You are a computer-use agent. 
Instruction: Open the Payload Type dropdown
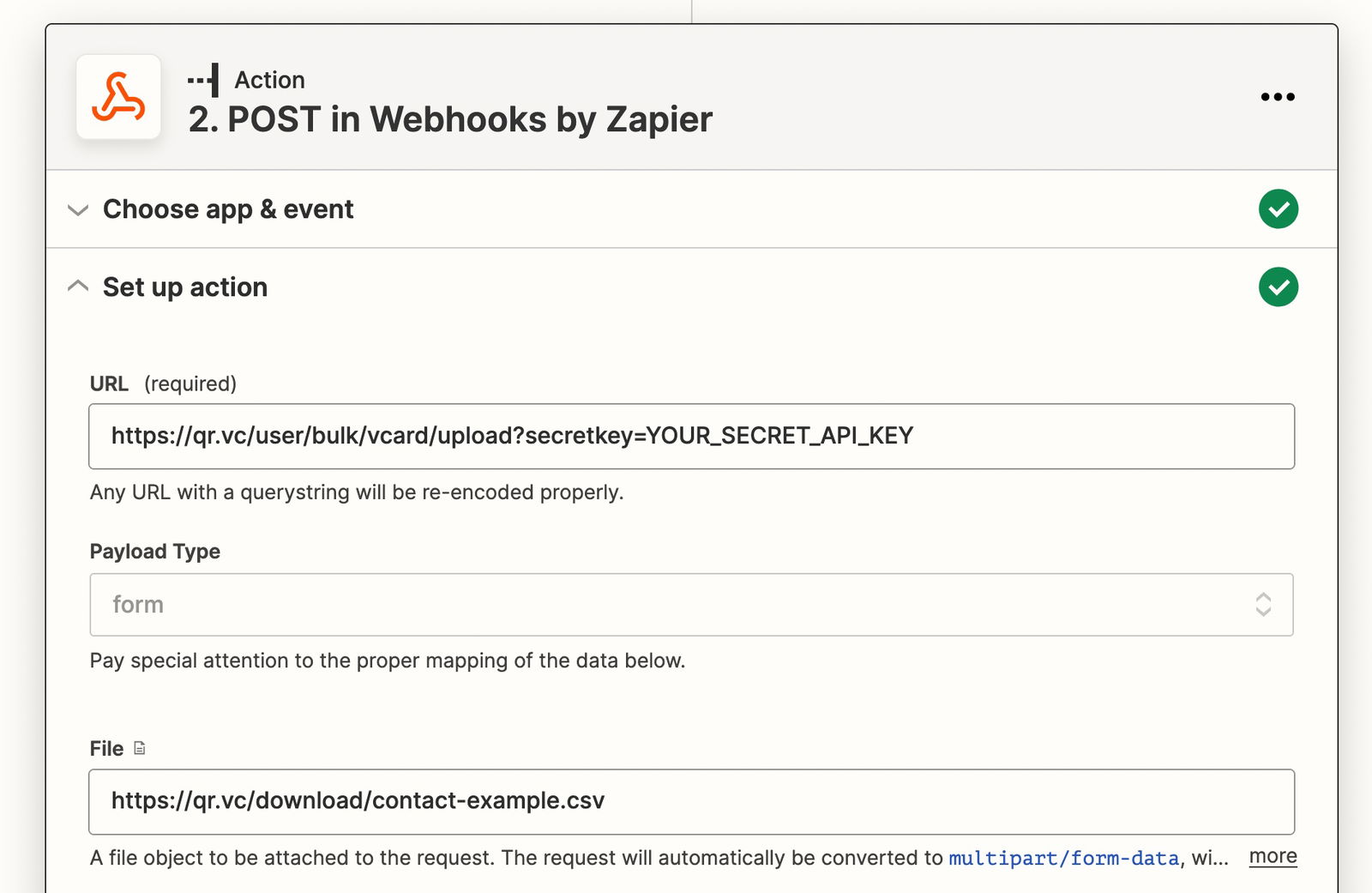pos(691,605)
